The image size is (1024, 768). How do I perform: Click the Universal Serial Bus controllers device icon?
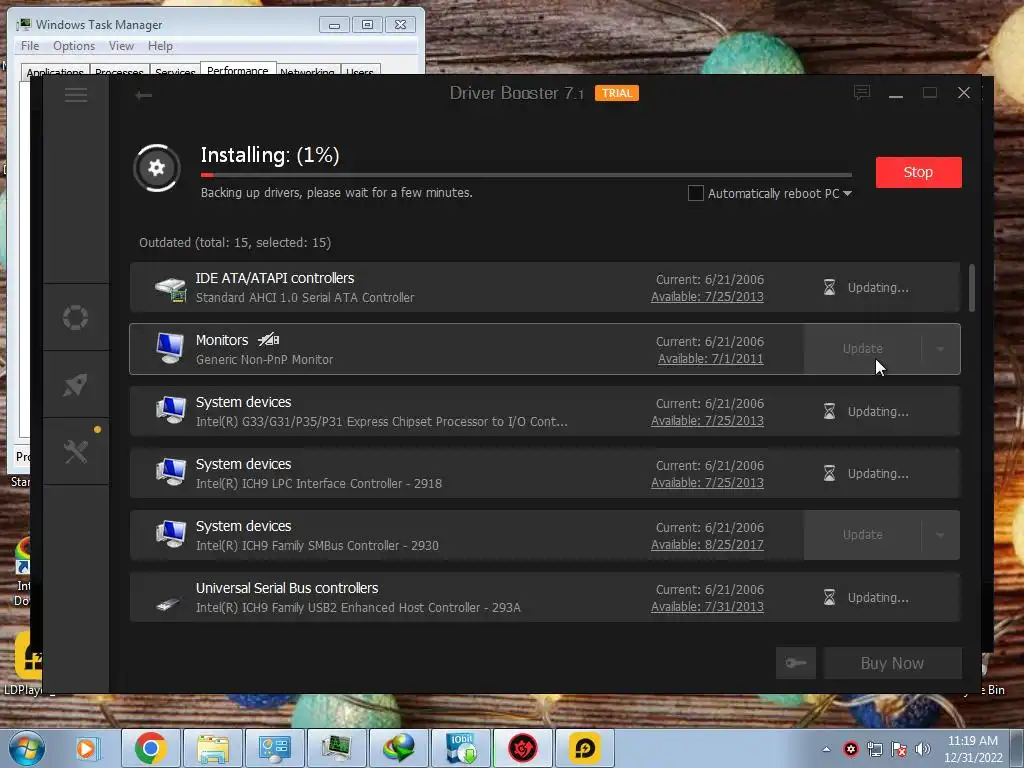point(169,604)
